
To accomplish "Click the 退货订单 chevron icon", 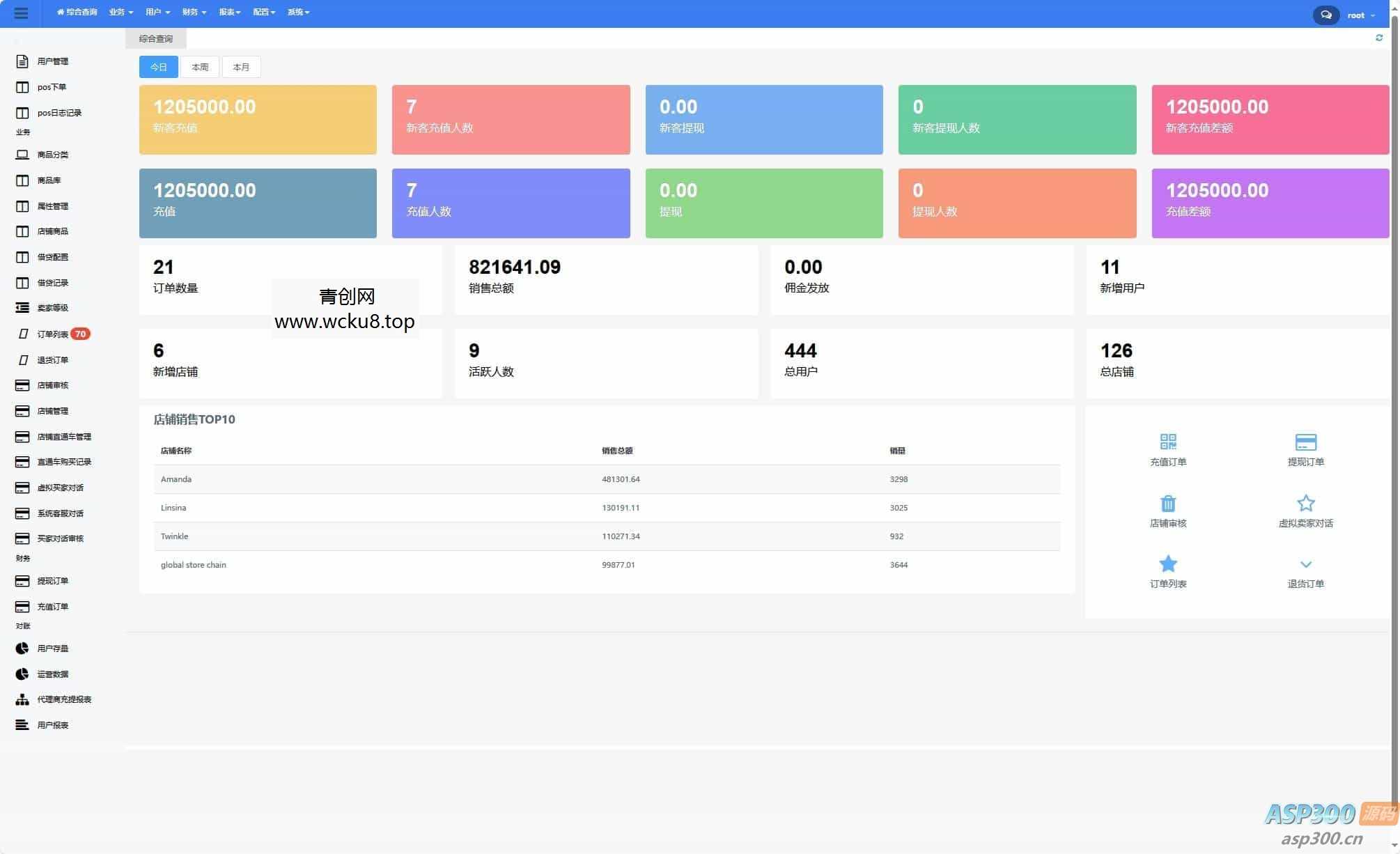I will 1306,564.
